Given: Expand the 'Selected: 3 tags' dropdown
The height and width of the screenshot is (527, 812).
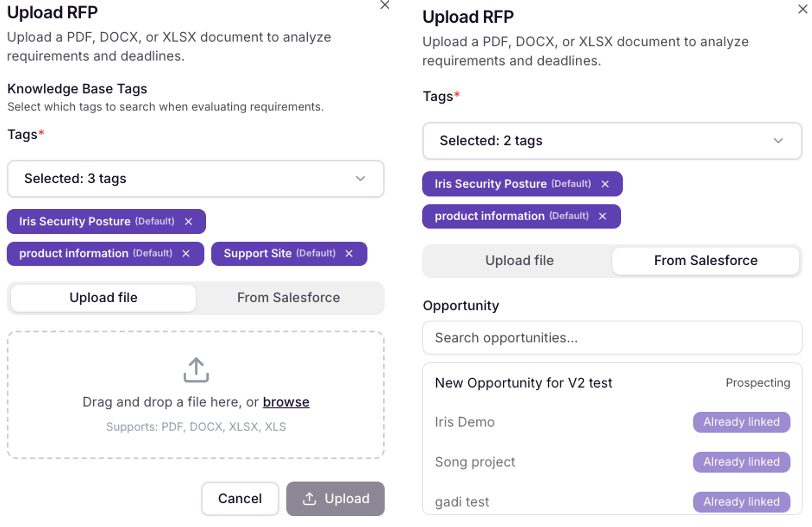Looking at the screenshot, I should [196, 179].
